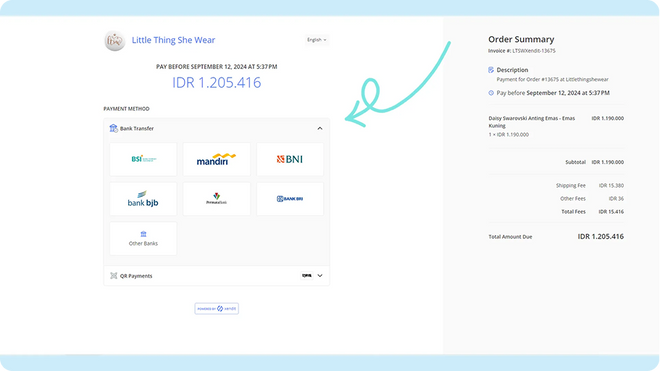Click the Description document icon
Image resolution: width=660 pixels, height=371 pixels.
[491, 70]
